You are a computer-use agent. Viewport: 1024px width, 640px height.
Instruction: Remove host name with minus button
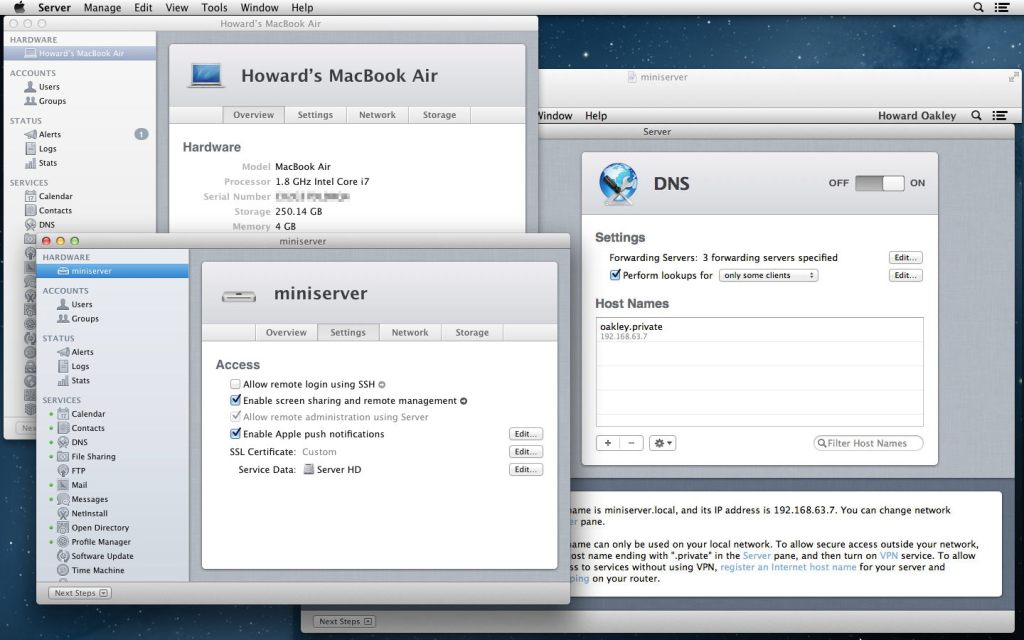pyautogui.click(x=632, y=443)
